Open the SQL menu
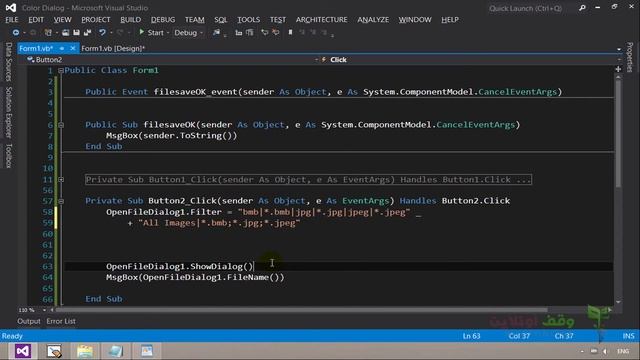640x360 pixels. 220,20
